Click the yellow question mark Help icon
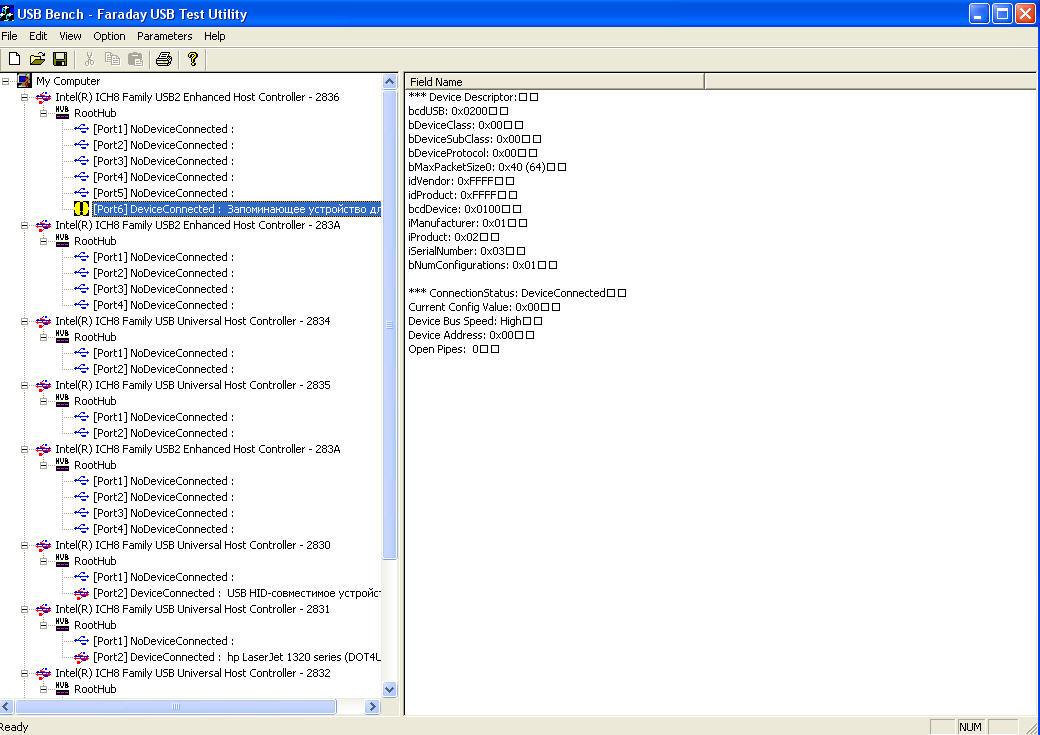 (192, 59)
